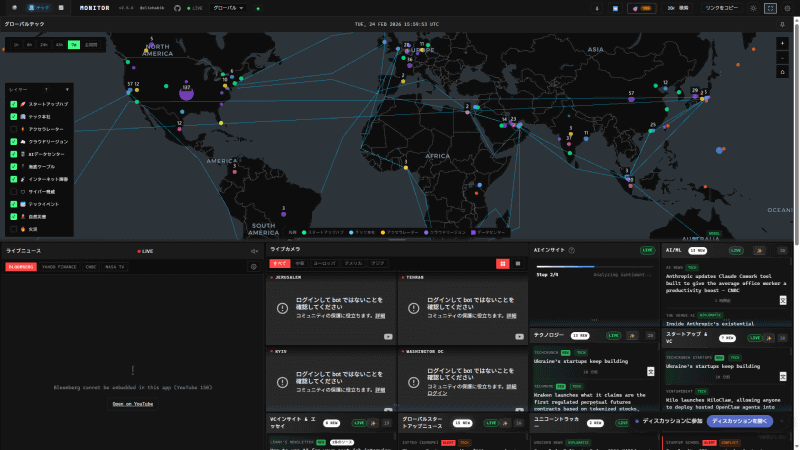The image size is (800, 450).
Task: Mute live news speaker icon
Action: (254, 251)
